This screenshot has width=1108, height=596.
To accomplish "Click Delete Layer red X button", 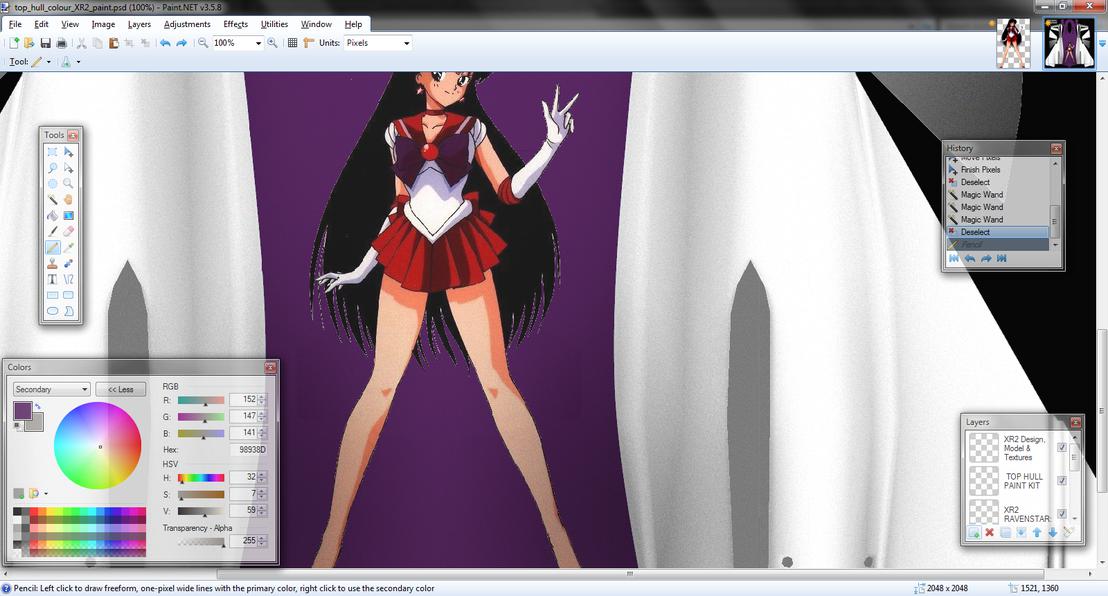I will coord(989,532).
